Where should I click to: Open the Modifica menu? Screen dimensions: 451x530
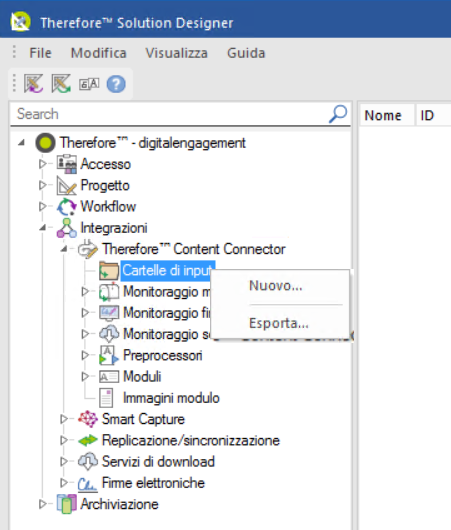(99, 53)
